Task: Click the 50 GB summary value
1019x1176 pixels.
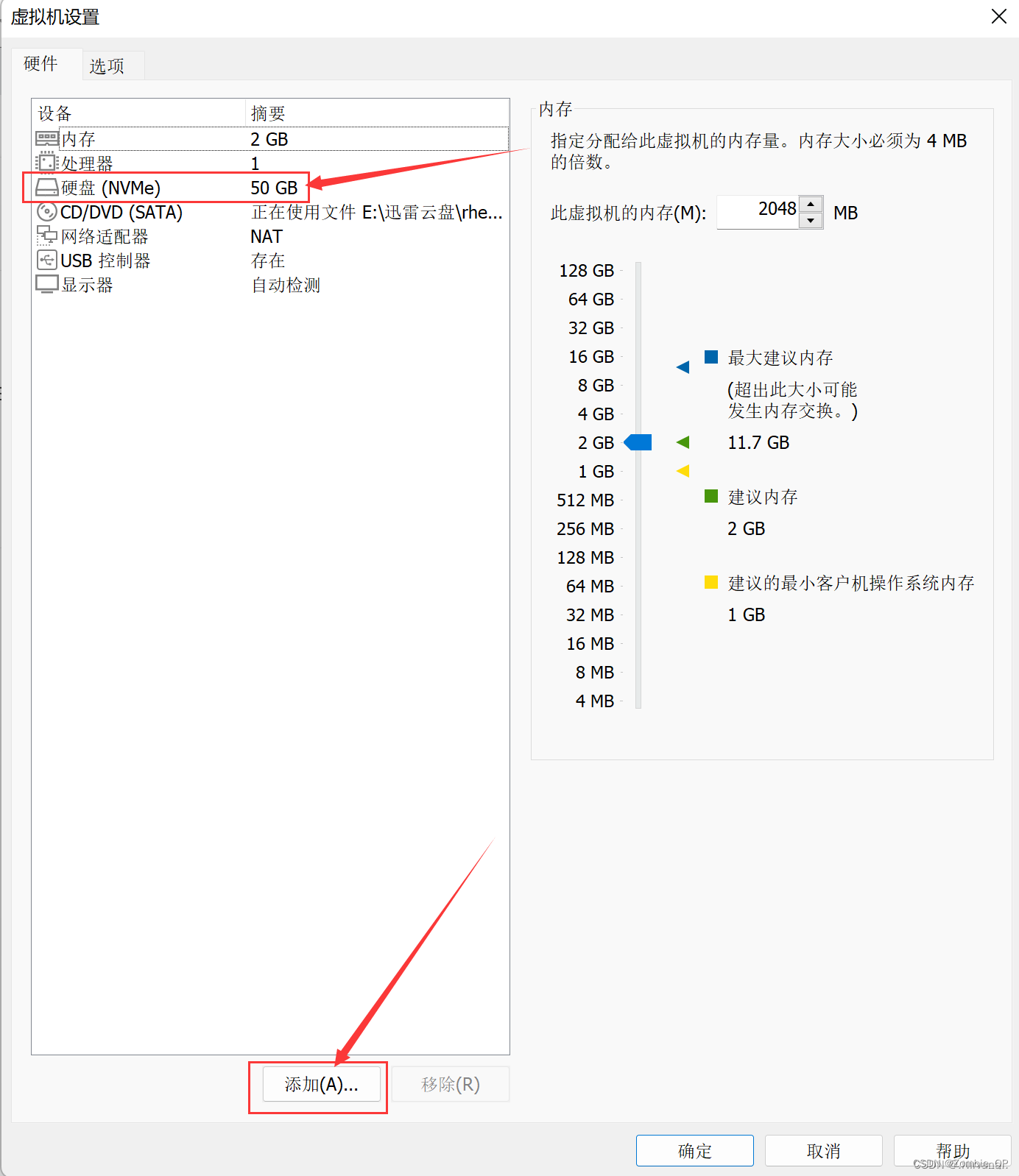Action: (274, 188)
